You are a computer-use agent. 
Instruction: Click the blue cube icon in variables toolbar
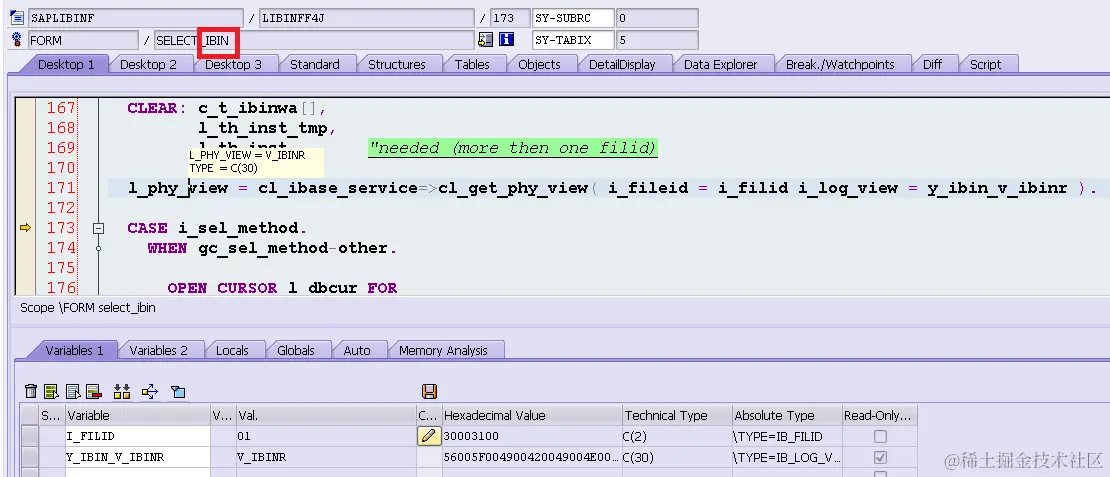click(x=178, y=391)
